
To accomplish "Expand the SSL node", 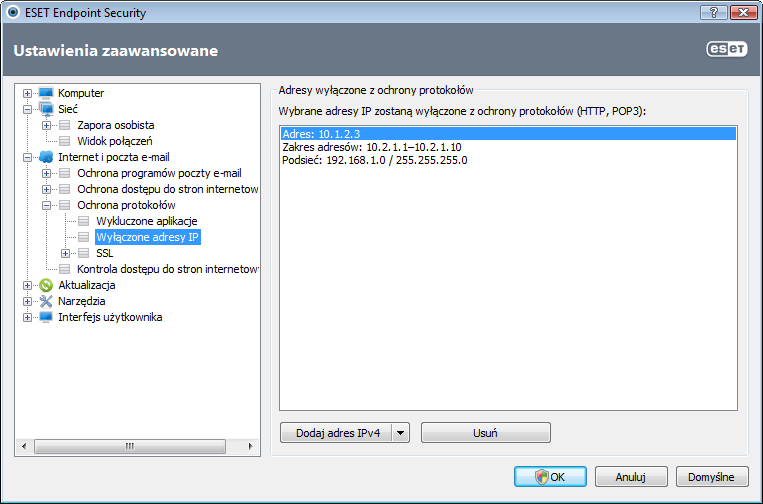I will (x=65, y=253).
